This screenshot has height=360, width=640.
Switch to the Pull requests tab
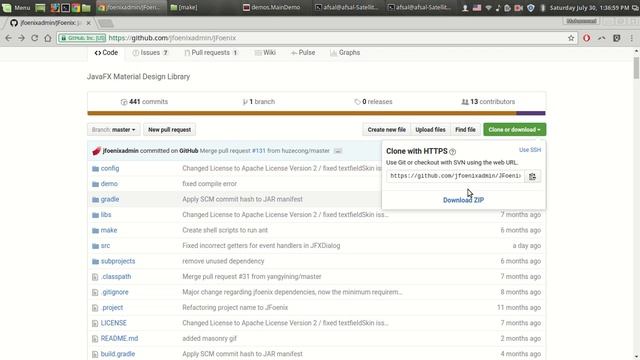pyautogui.click(x=211, y=53)
